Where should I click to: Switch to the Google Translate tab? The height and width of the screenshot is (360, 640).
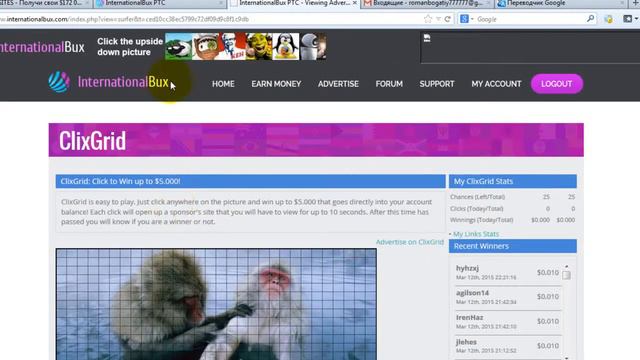(562, 3)
